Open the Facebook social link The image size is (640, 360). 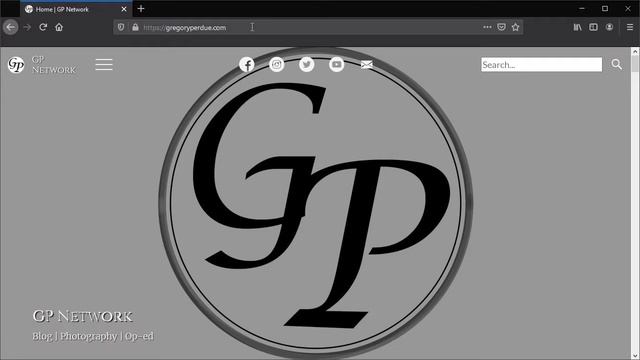(x=247, y=64)
